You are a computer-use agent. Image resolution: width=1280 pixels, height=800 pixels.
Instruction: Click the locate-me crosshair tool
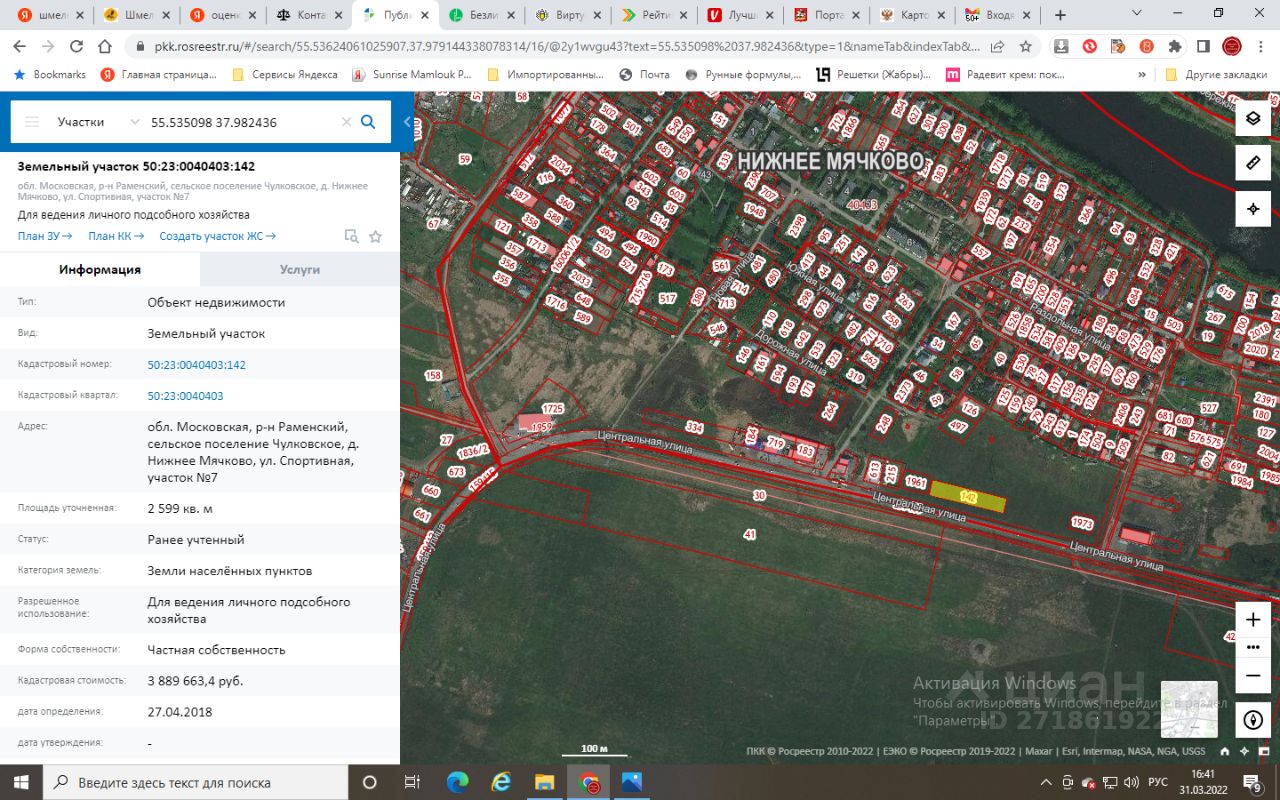coord(1252,209)
